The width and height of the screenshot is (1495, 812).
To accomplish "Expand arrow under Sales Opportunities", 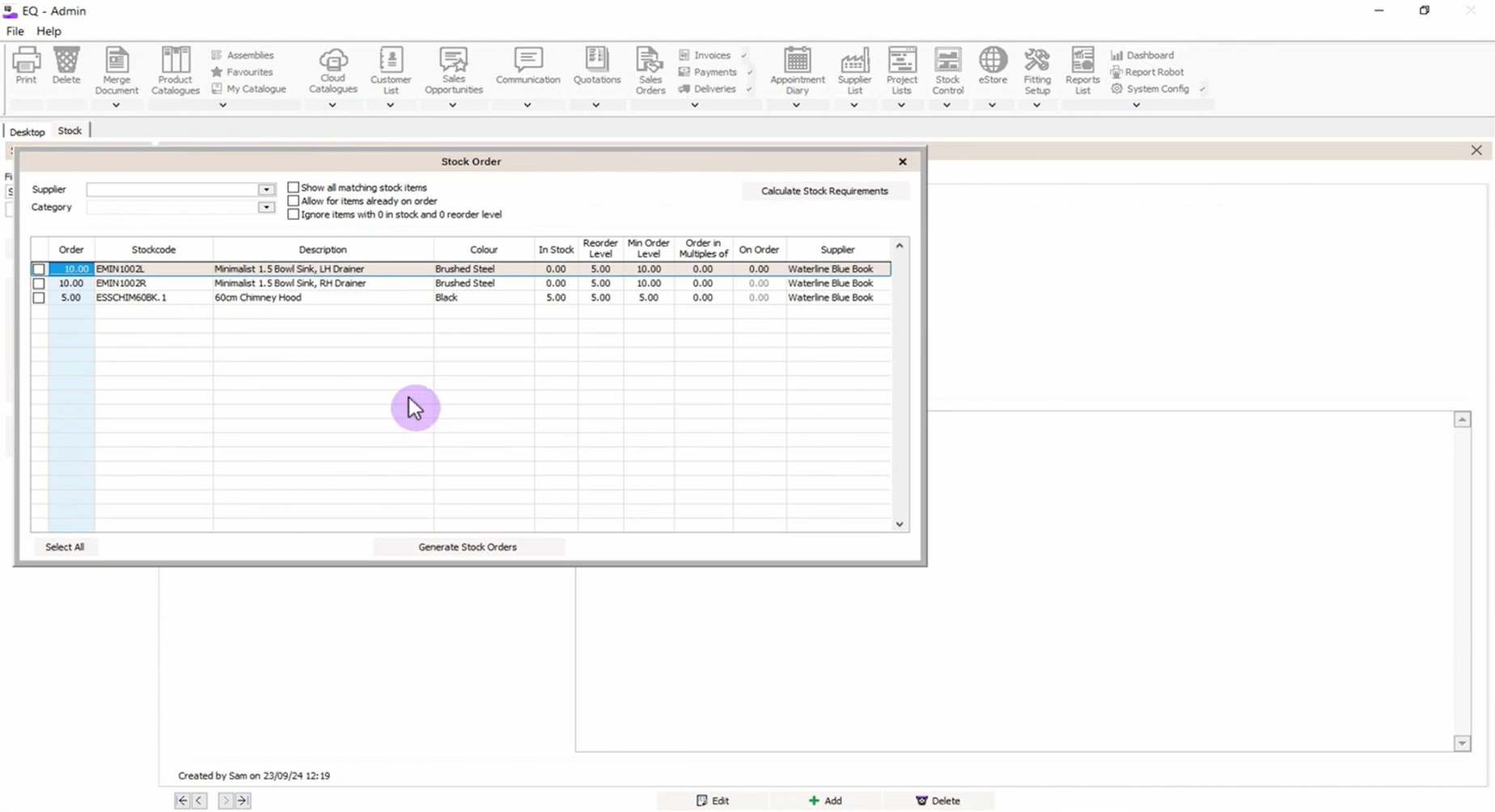I will coord(453,105).
